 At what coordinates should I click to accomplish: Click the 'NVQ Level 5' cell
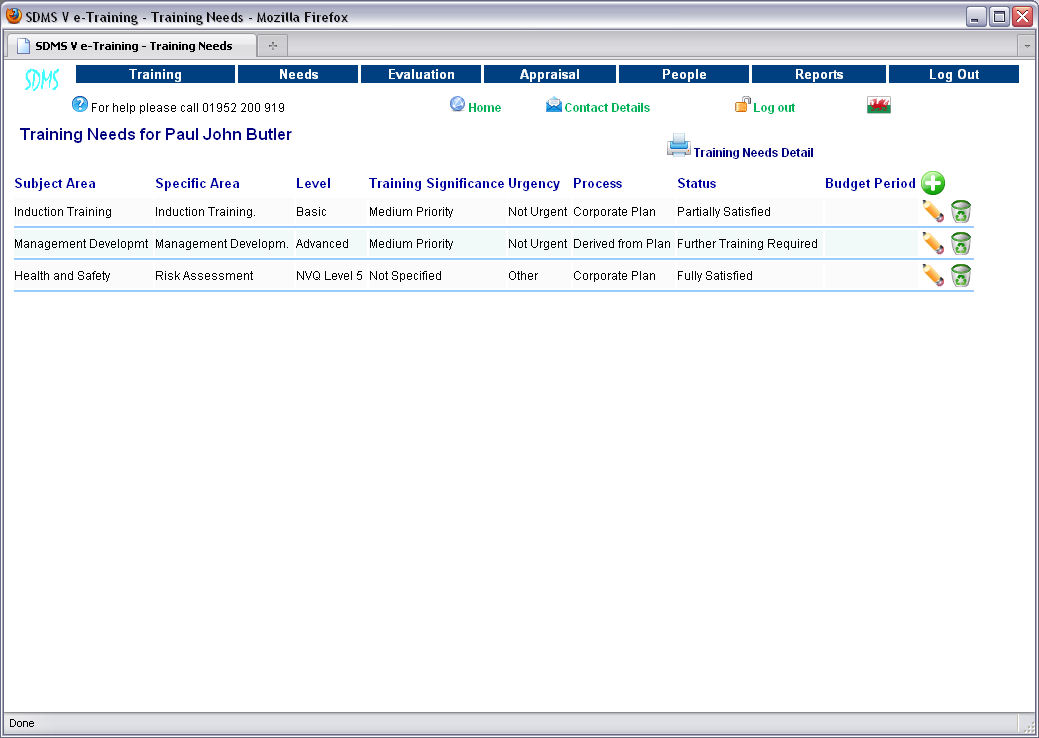click(x=329, y=276)
